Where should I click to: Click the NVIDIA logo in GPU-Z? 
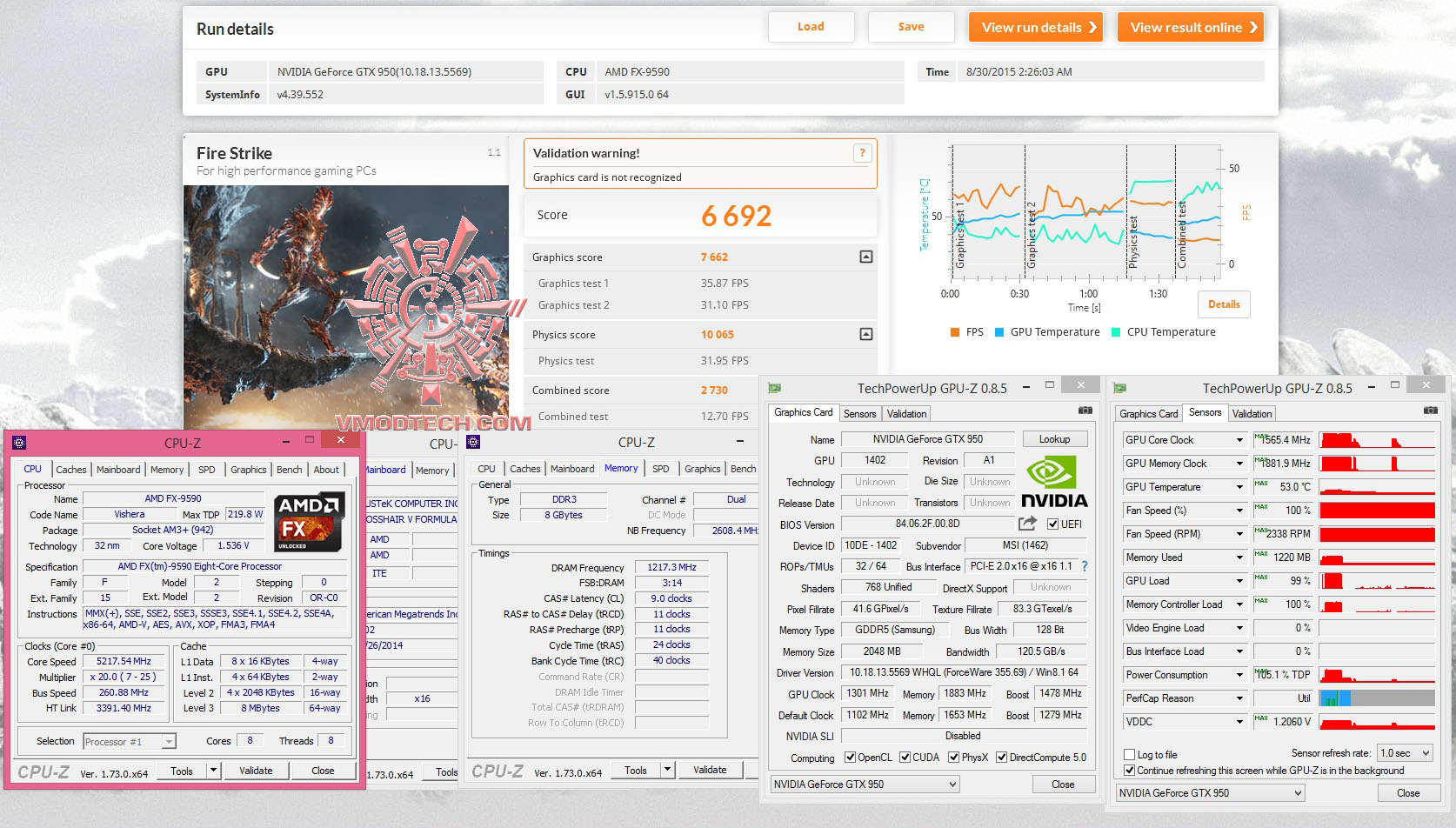(1053, 482)
